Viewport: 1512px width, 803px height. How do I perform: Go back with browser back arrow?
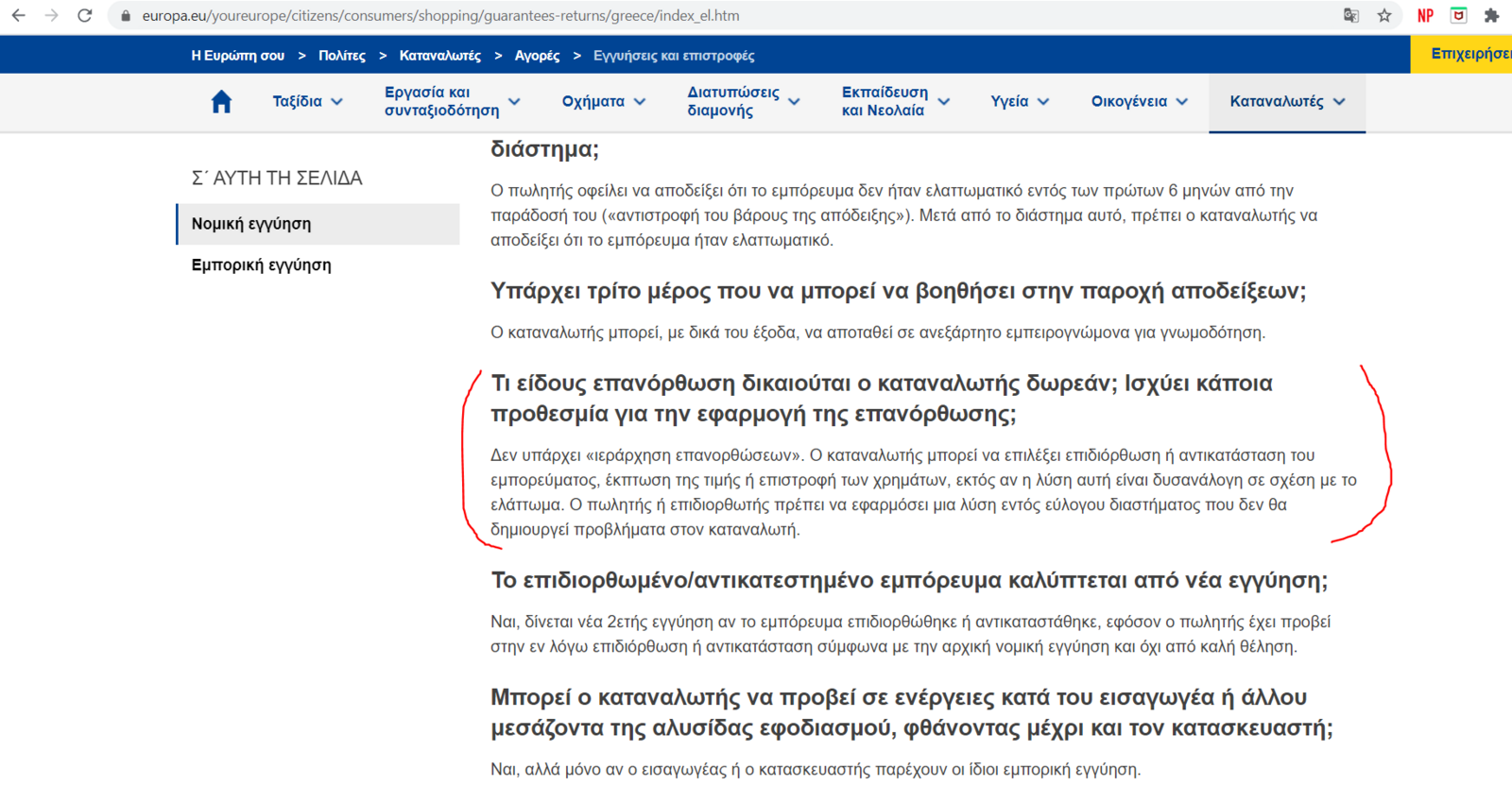[x=18, y=15]
